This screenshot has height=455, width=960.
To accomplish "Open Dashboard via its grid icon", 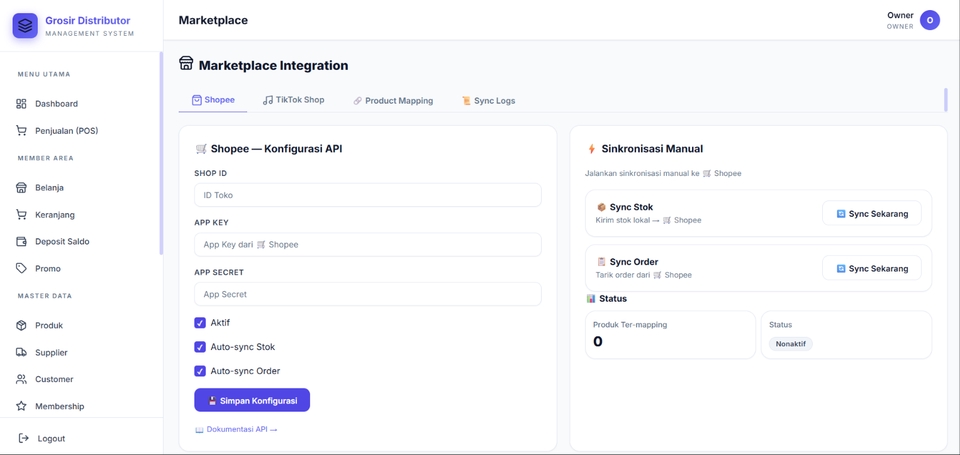I will pos(21,103).
